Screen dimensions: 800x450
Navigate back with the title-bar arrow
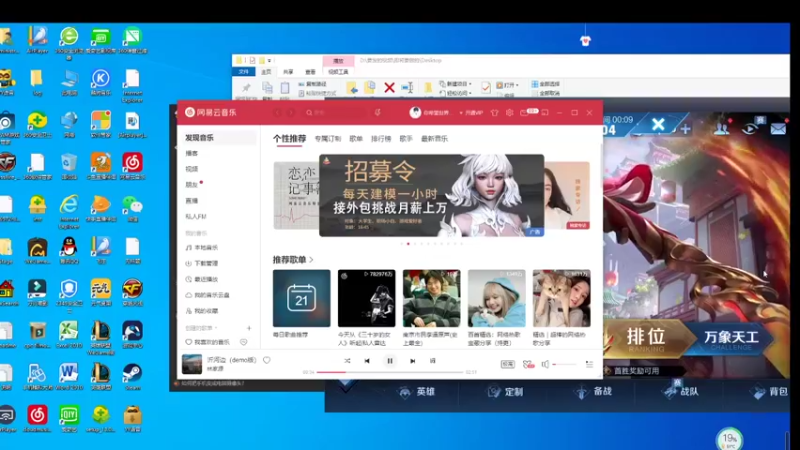pyautogui.click(x=278, y=112)
